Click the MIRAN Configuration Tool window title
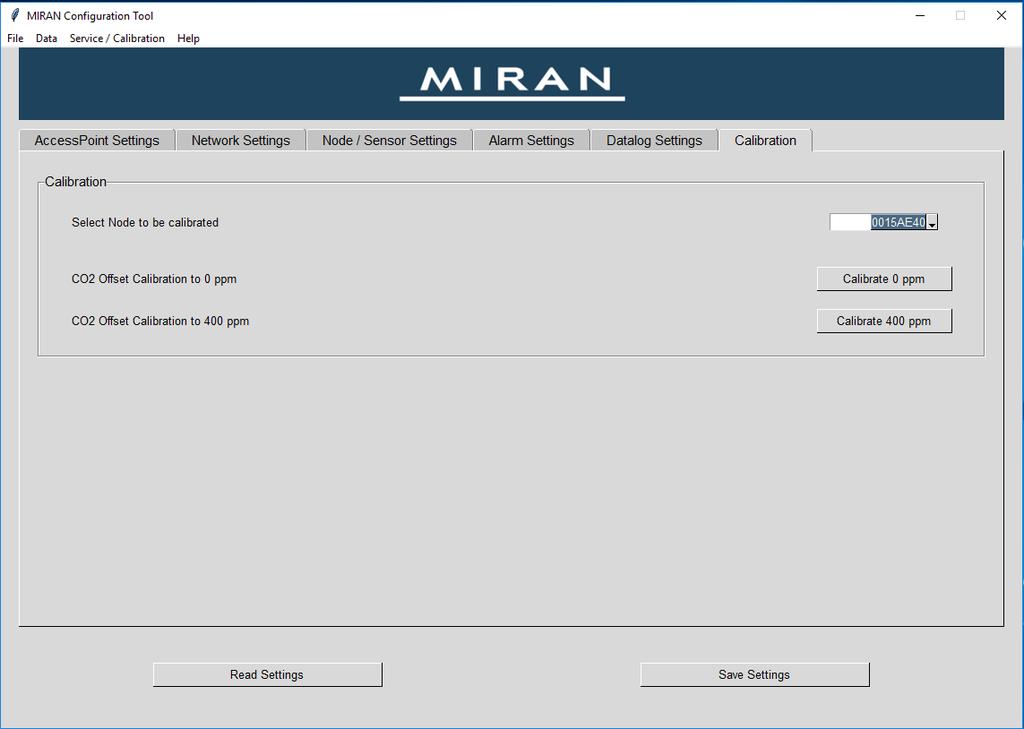1024x729 pixels. [x=90, y=16]
